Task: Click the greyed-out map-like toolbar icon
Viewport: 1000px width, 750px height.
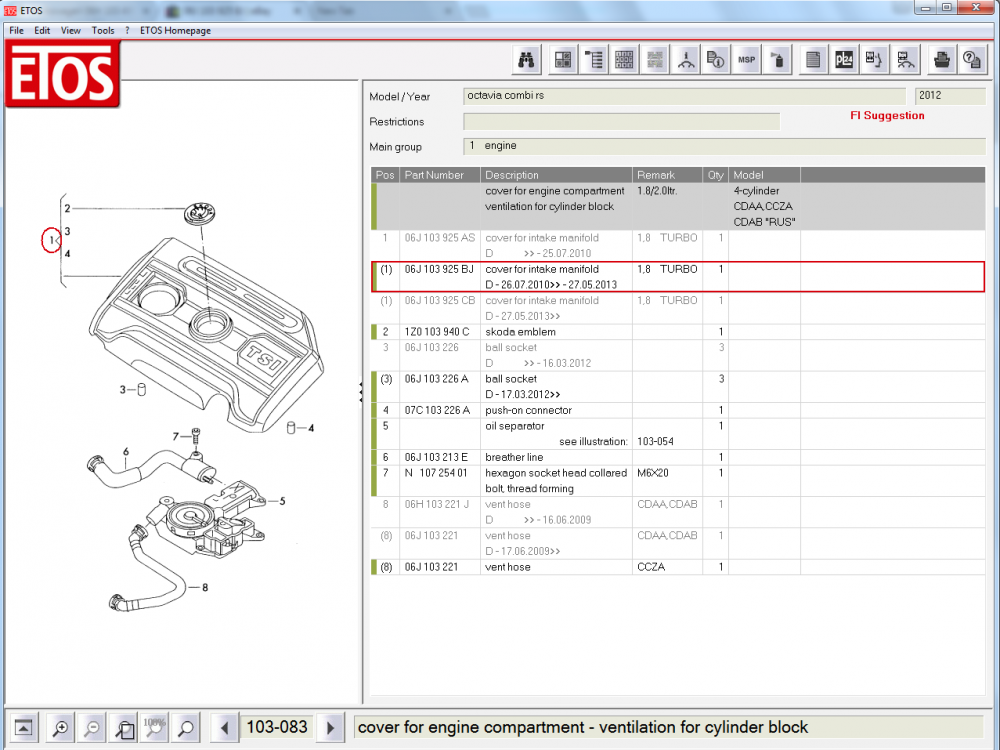Action: [x=654, y=60]
